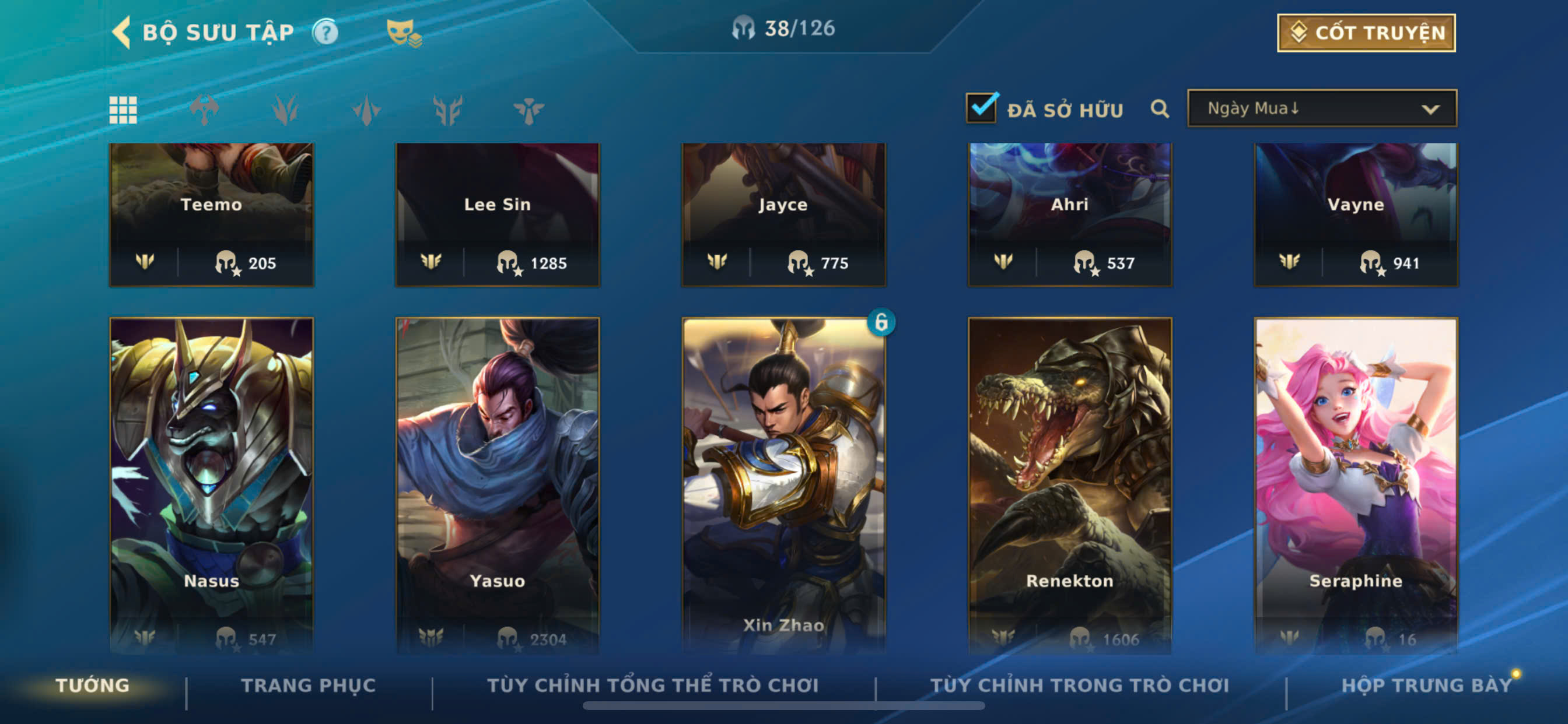Open the Hộp Trưng Bày tab
This screenshot has height=724, width=1568.
point(1426,685)
